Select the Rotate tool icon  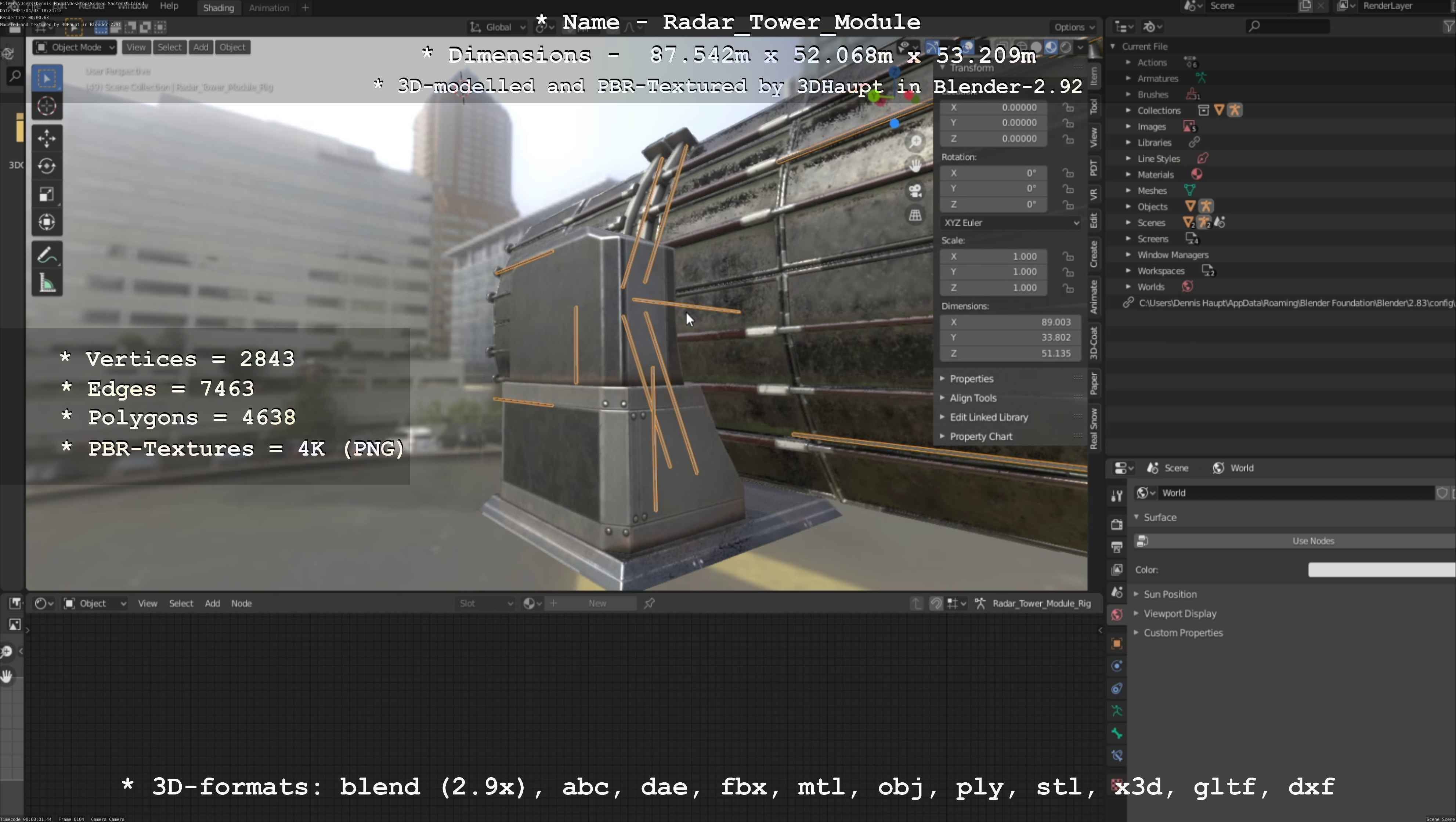[x=46, y=166]
